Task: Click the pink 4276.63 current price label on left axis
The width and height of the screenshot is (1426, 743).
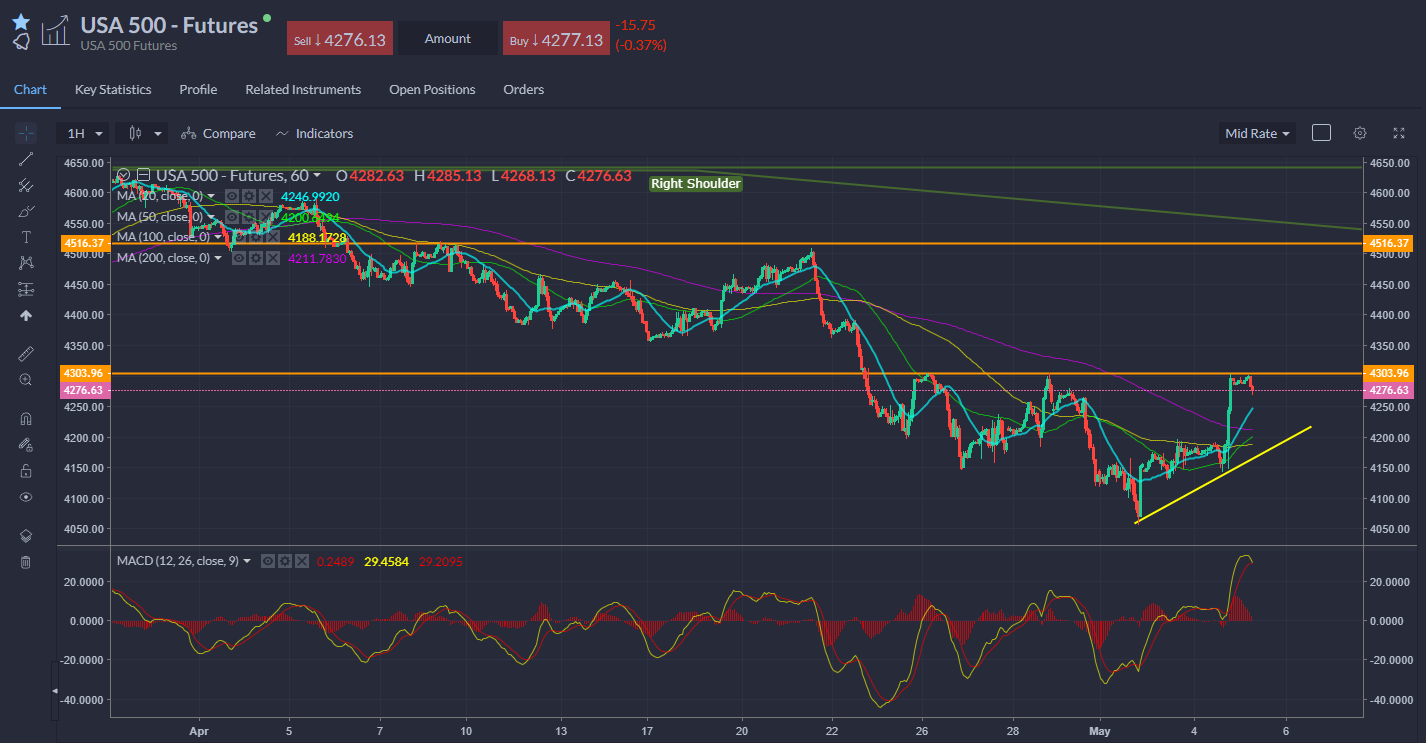Action: (85, 390)
